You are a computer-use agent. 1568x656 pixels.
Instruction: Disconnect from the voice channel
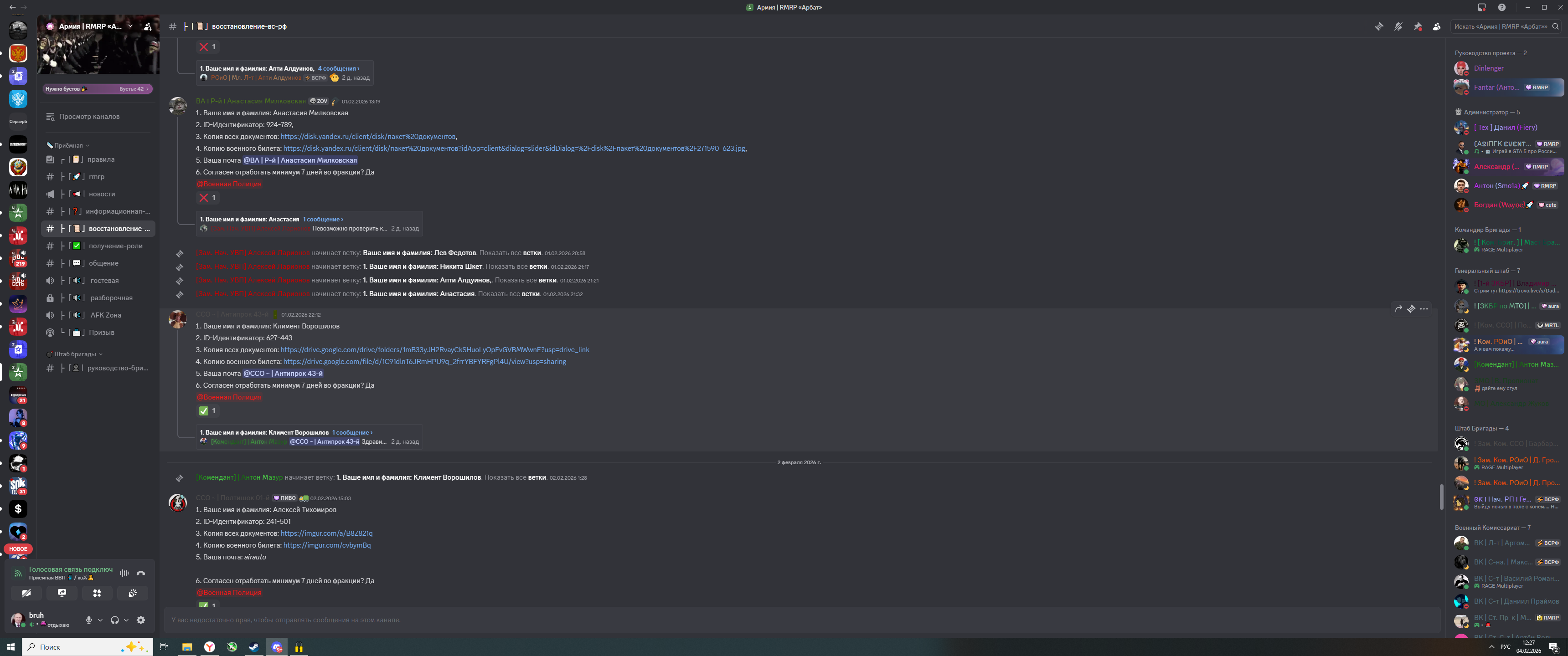coord(141,573)
